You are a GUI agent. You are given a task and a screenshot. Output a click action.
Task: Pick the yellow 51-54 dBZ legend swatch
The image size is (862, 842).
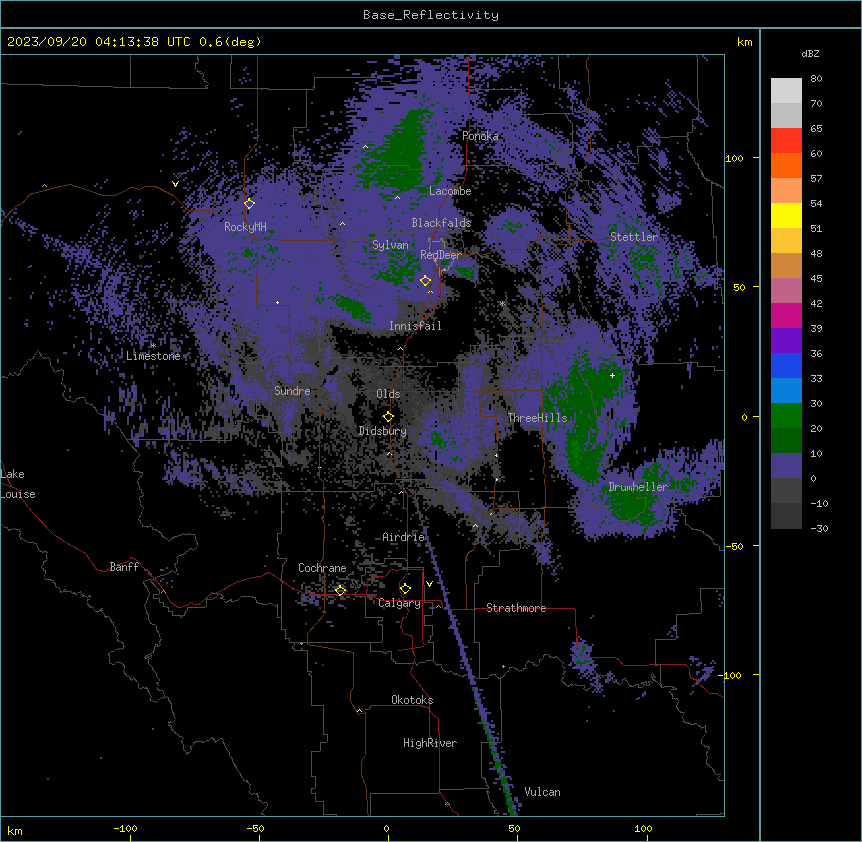tap(786, 215)
